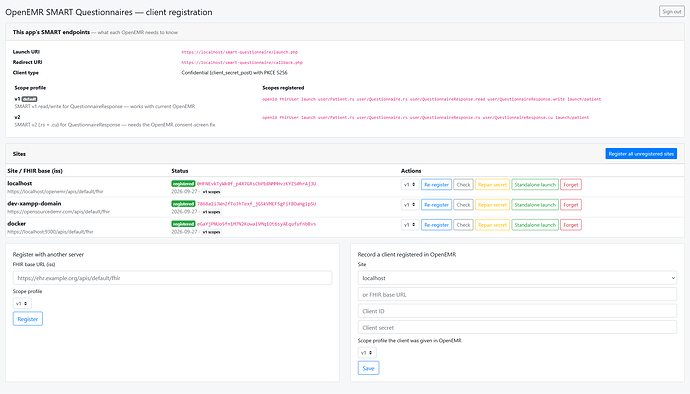The image size is (690, 394).
Task: Click the FHIR base URL (iss) field
Action: [x=172, y=278]
